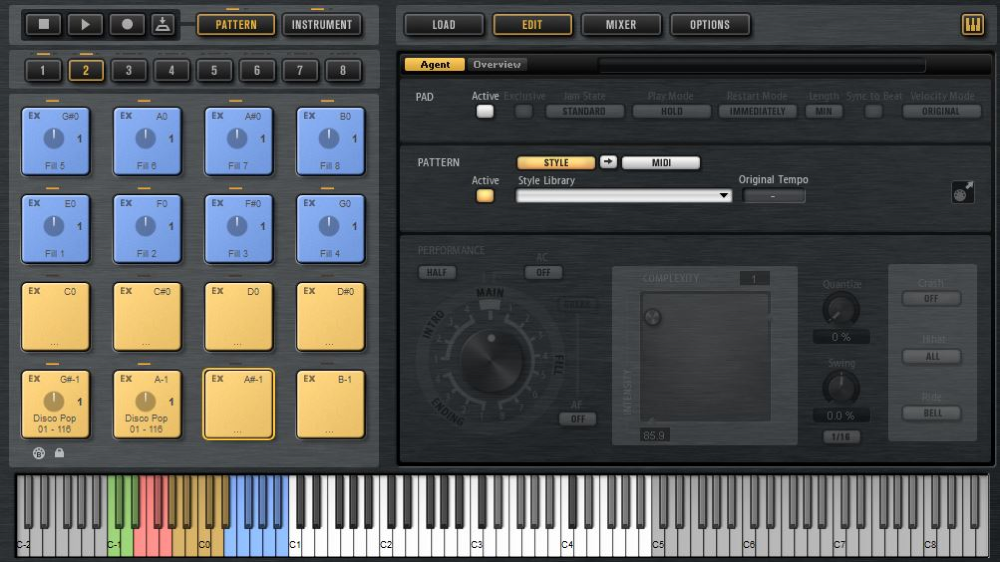
Task: Click the MIDI drag export icon
Action: point(962,192)
